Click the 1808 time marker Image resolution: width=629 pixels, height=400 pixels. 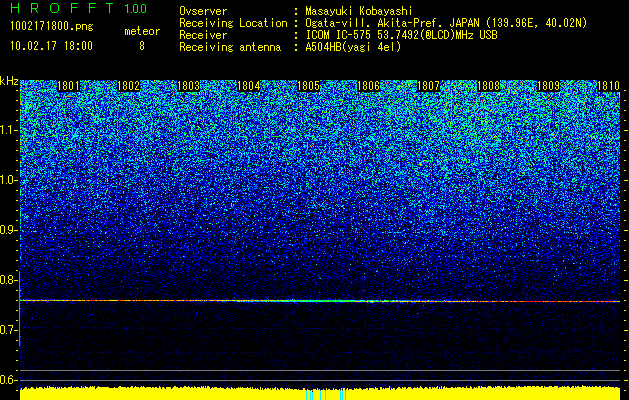click(488, 86)
